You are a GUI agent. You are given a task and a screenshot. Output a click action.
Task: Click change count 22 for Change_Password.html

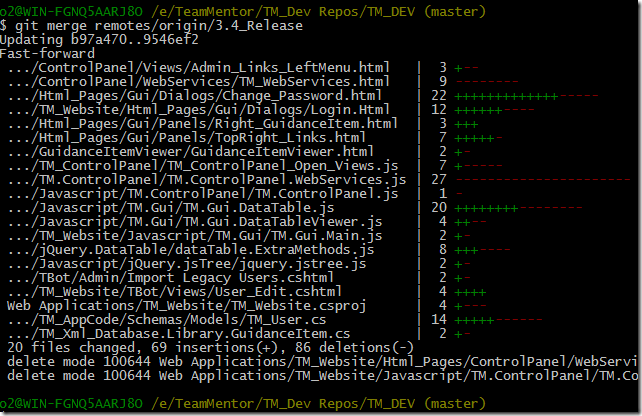point(439,96)
